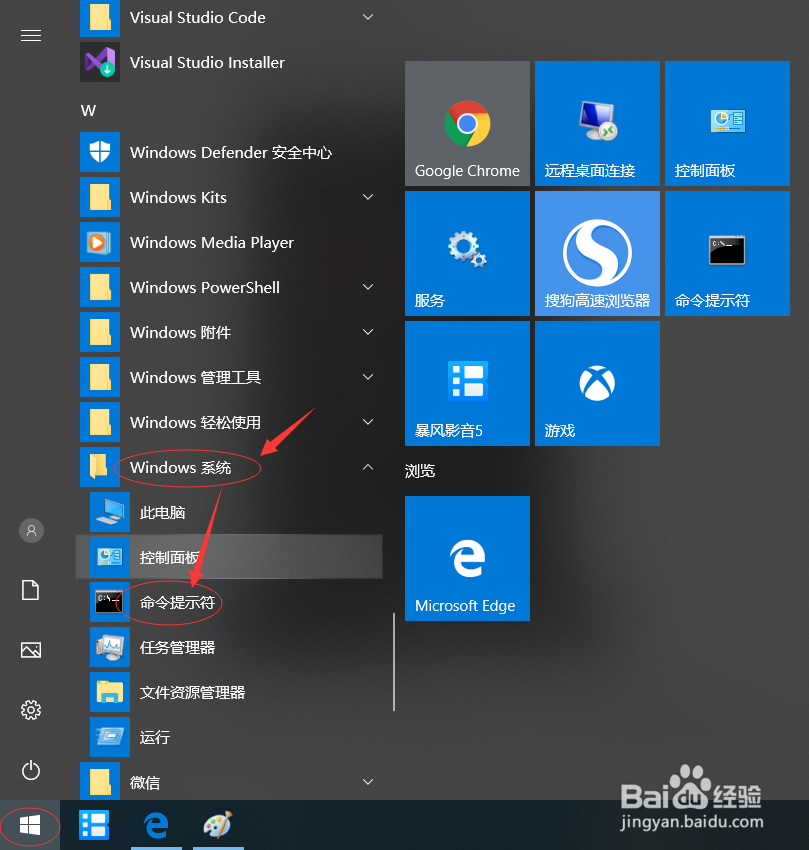
Task: Launch Command Prompt icon in app list
Action: click(x=110, y=602)
